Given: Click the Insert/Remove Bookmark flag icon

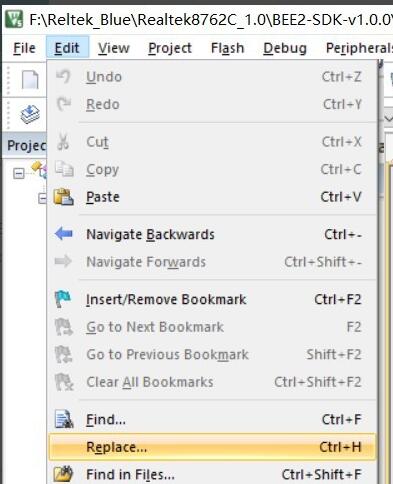Looking at the screenshot, I should coord(63,299).
